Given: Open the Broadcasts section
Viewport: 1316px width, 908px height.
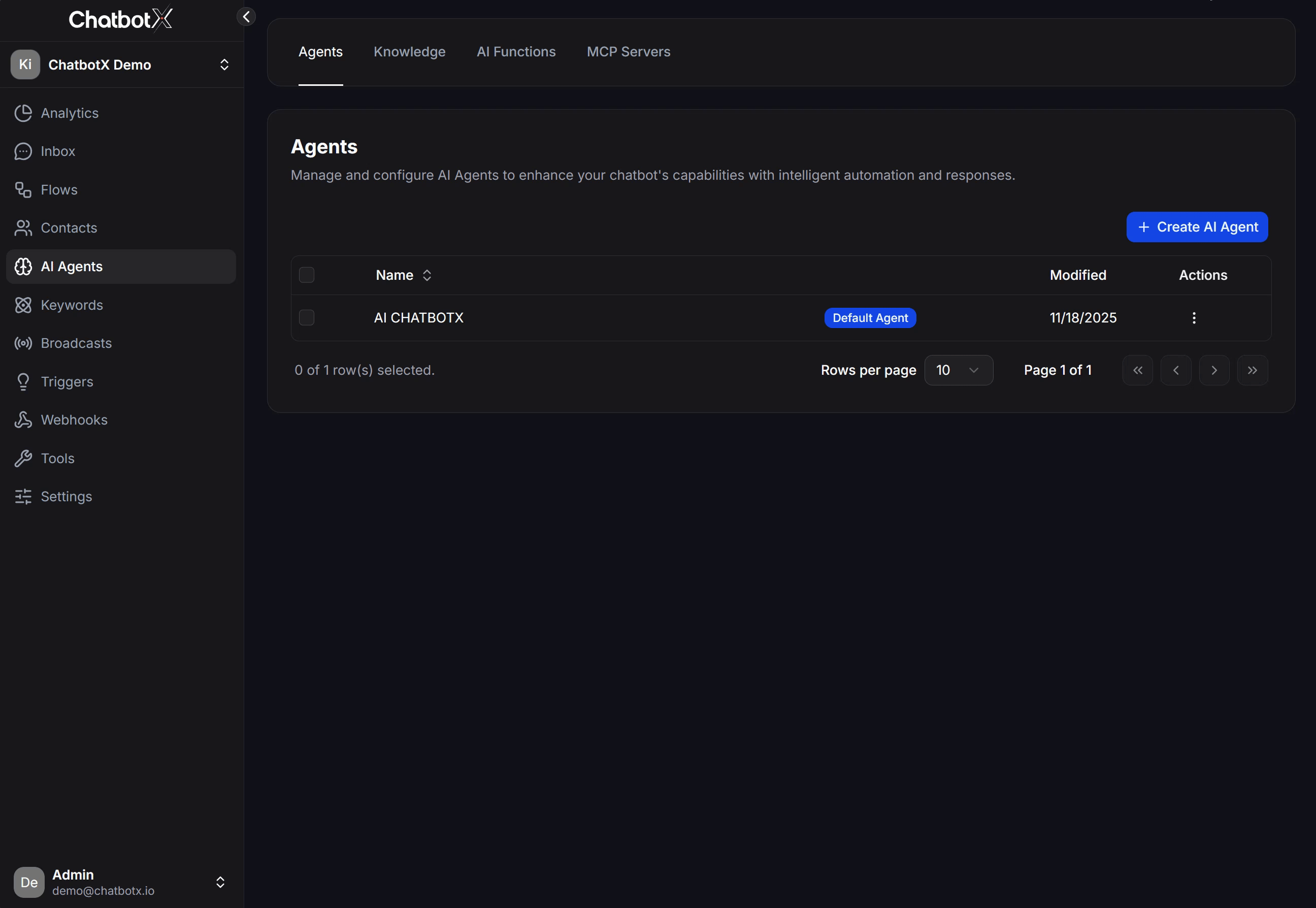Looking at the screenshot, I should pyautogui.click(x=76, y=343).
